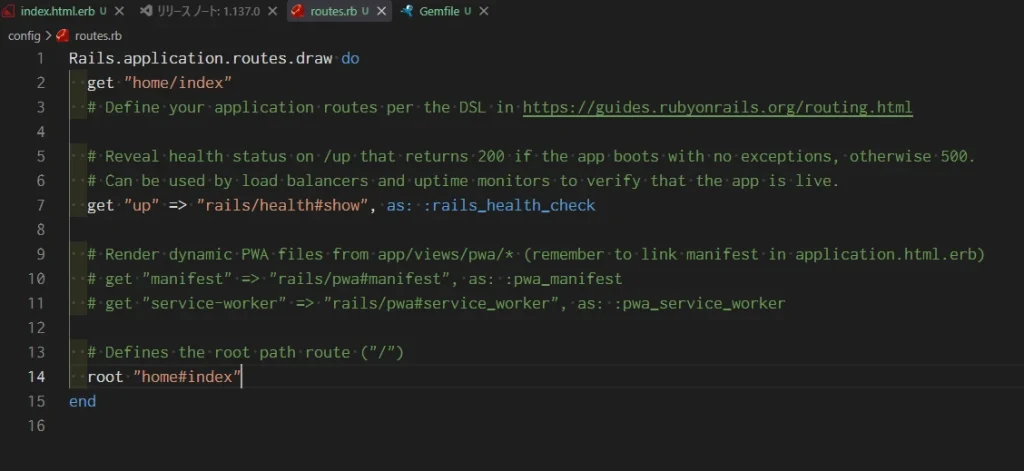Click line number 7 in the gutter

click(x=40, y=205)
